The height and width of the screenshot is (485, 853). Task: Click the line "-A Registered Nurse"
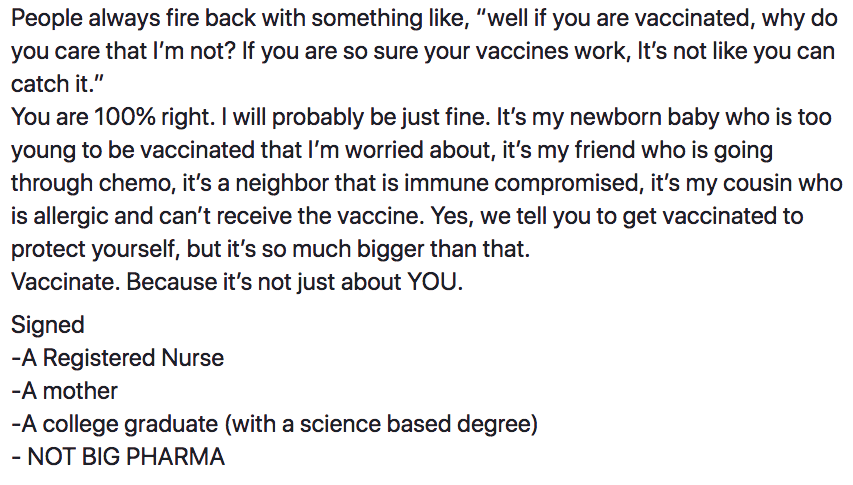click(x=118, y=358)
